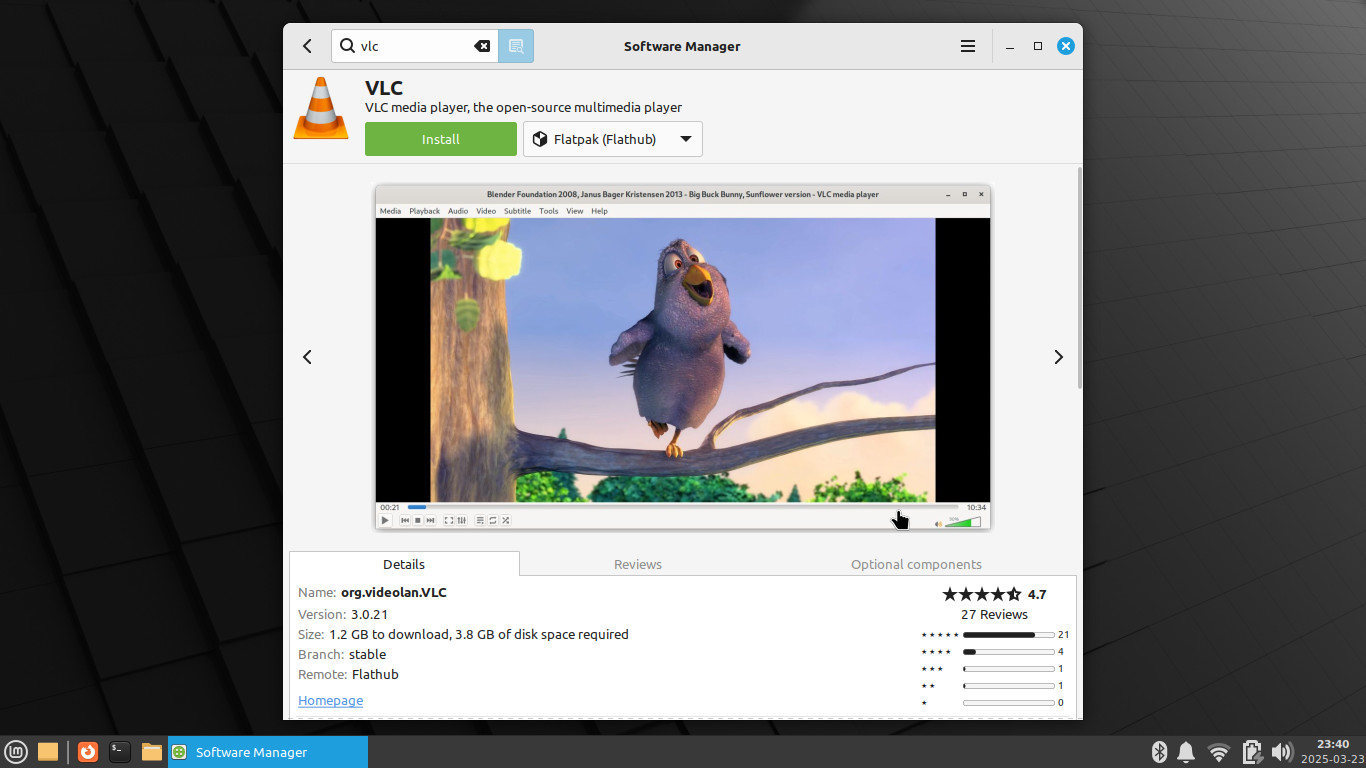Open the Flatpak (Flathub) source dropdown
This screenshot has width=1366, height=768.
pyautogui.click(x=613, y=139)
